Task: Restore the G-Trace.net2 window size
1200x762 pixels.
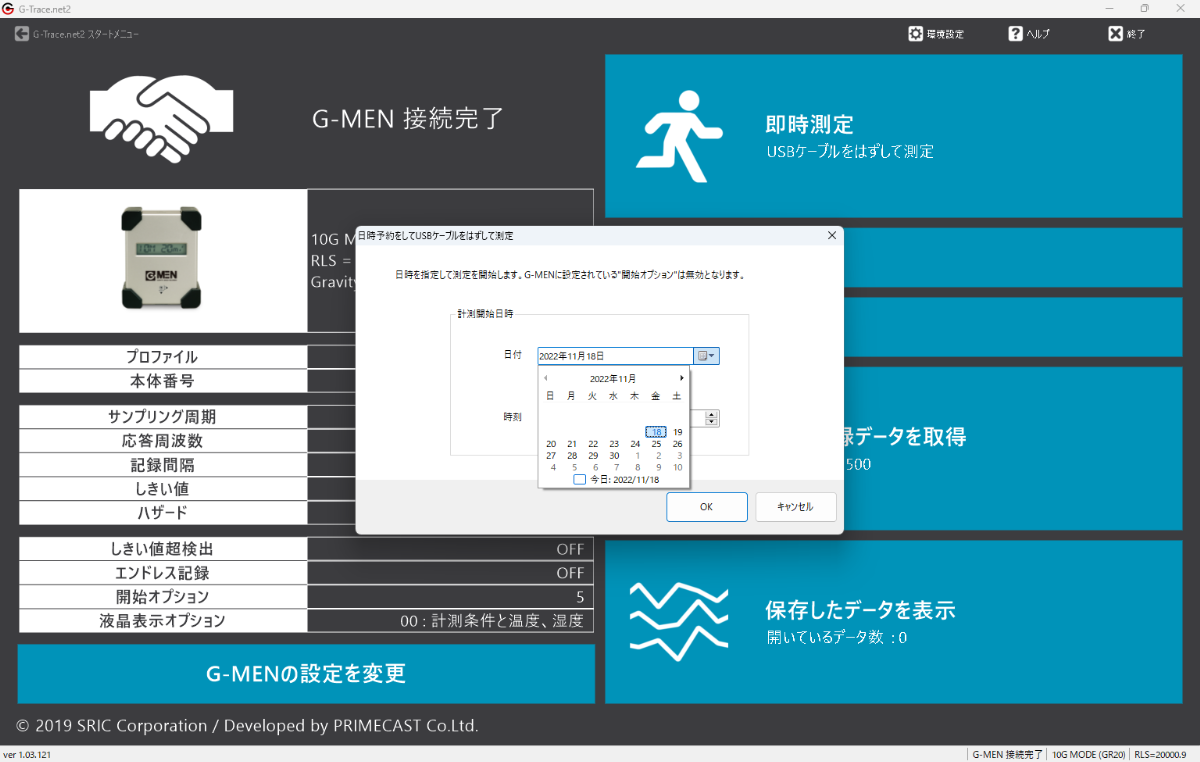Action: pyautogui.click(x=1145, y=8)
